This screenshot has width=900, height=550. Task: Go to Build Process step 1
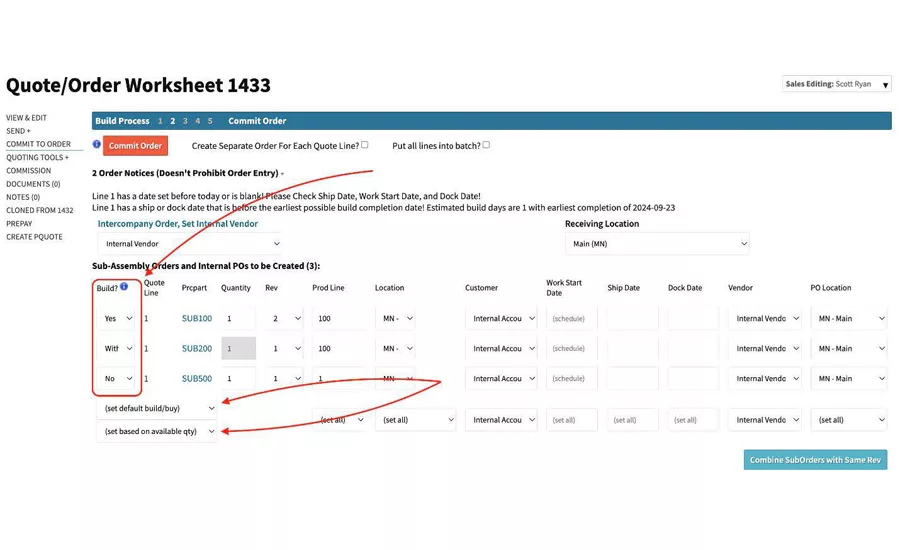pos(160,121)
